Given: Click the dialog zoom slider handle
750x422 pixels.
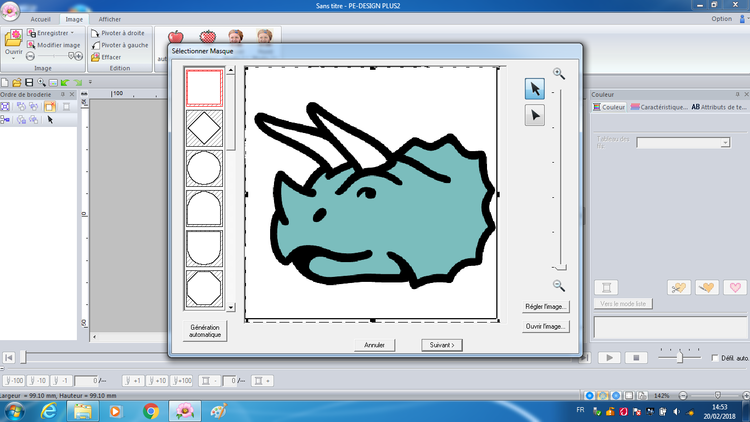Looking at the screenshot, I should coord(560,267).
